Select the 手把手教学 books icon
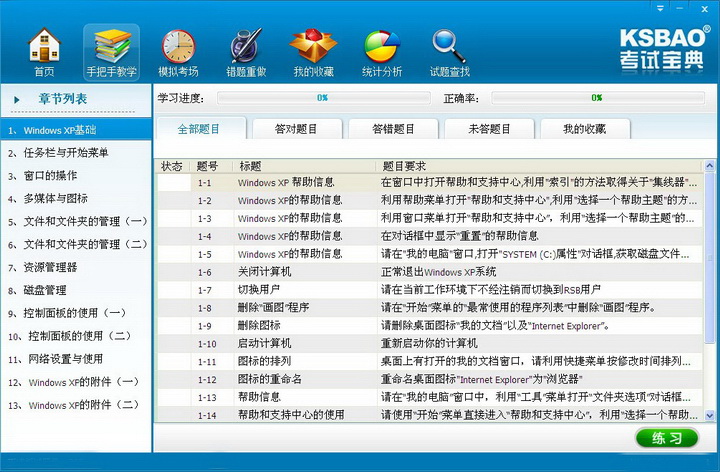 tap(111, 52)
